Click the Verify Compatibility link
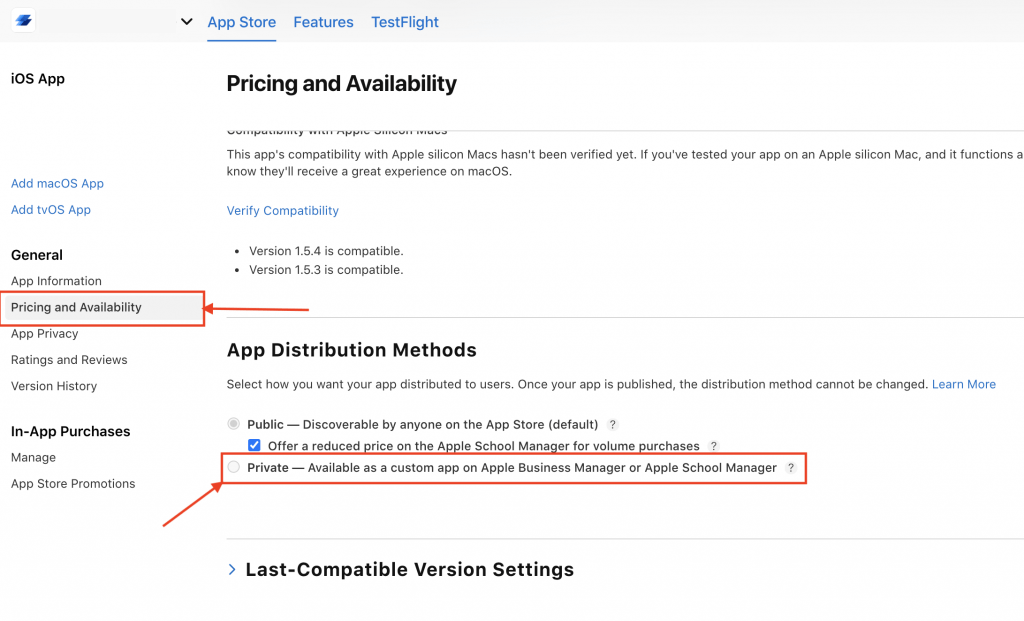This screenshot has height=621, width=1024. 283,211
